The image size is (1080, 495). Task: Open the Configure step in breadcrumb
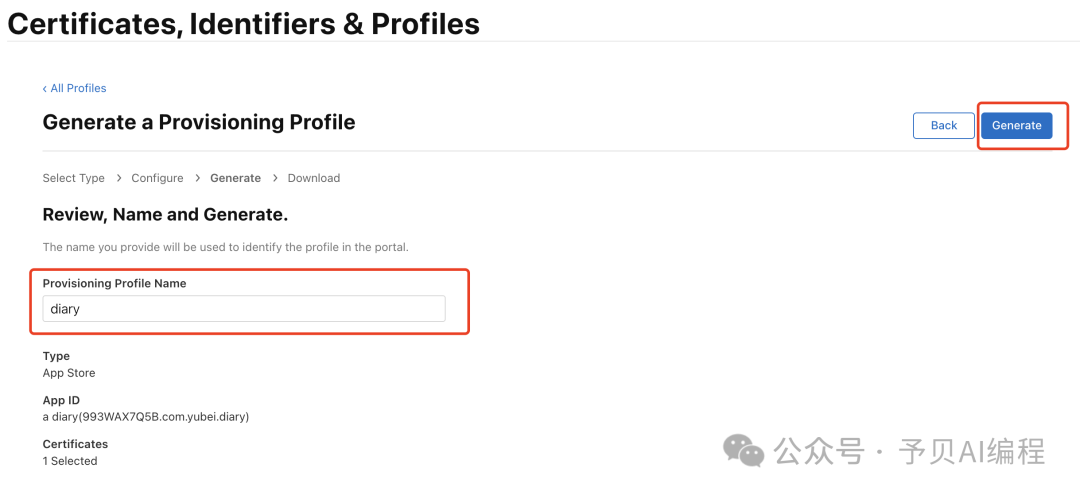point(157,178)
